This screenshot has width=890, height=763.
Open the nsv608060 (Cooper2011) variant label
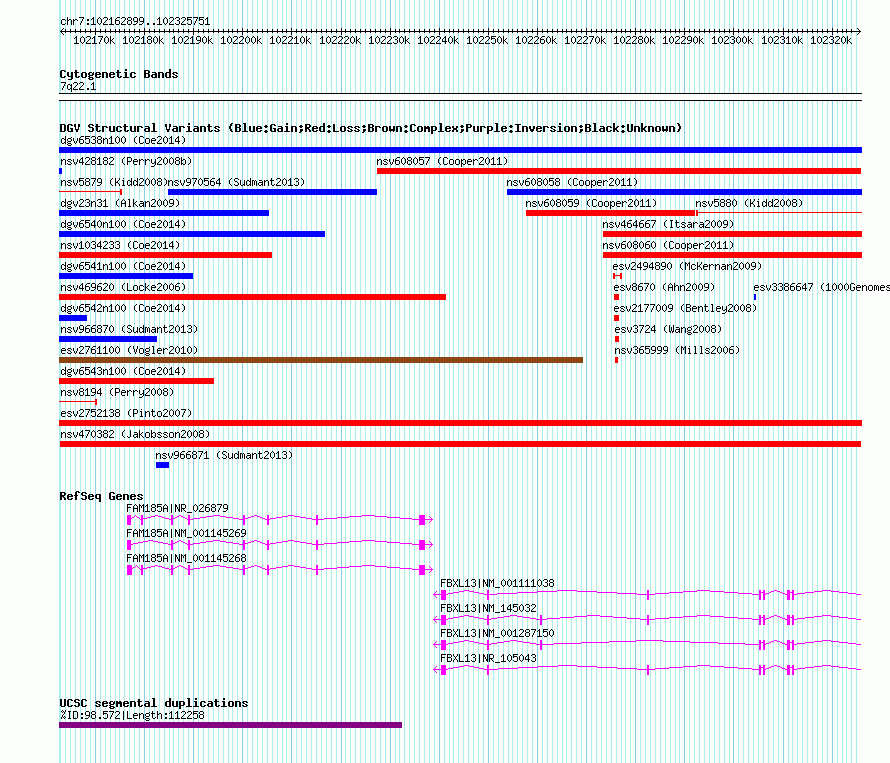[668, 245]
